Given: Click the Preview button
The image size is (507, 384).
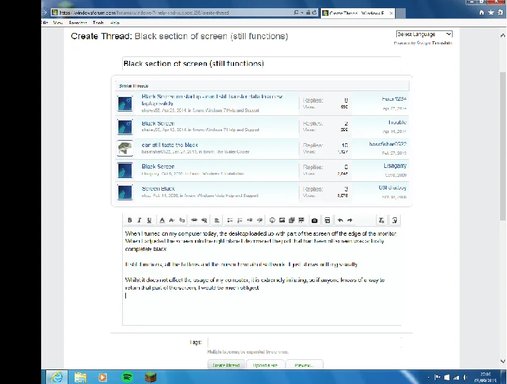Looking at the screenshot, I should click(304, 365).
